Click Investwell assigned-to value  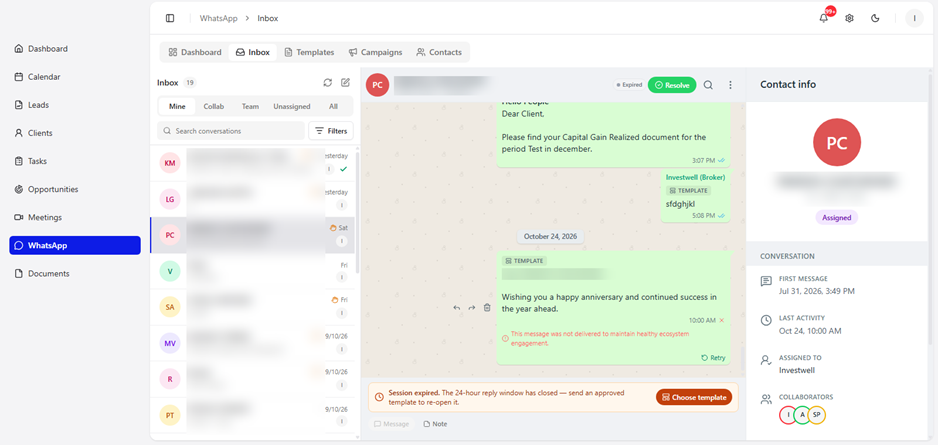pos(797,370)
